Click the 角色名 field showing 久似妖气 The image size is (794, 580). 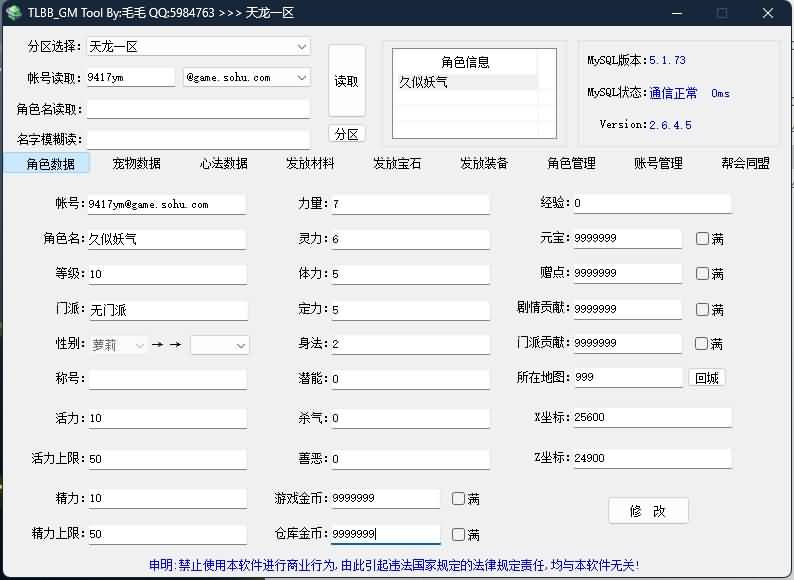click(x=167, y=240)
